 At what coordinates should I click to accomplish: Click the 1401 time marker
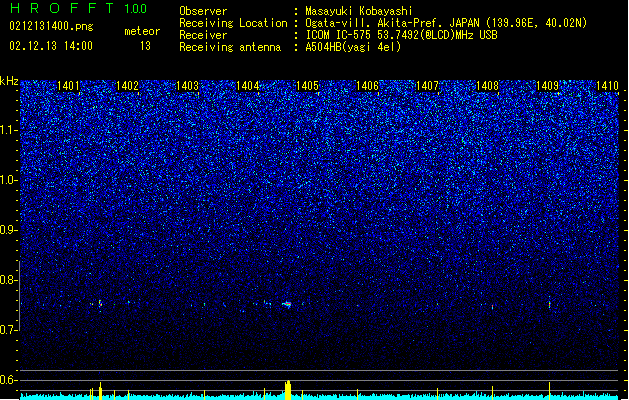click(x=68, y=86)
